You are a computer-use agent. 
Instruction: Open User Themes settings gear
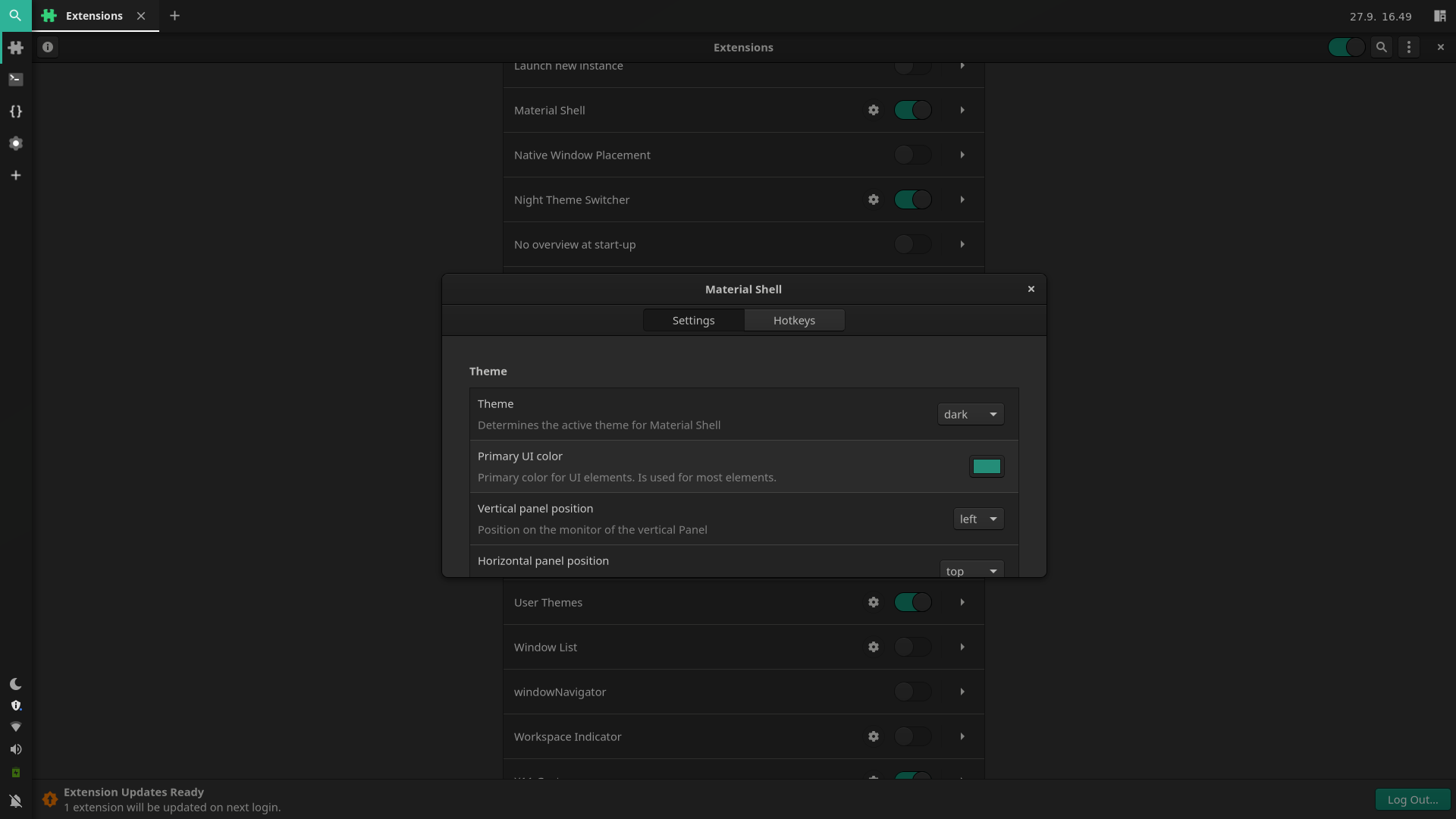[874, 602]
